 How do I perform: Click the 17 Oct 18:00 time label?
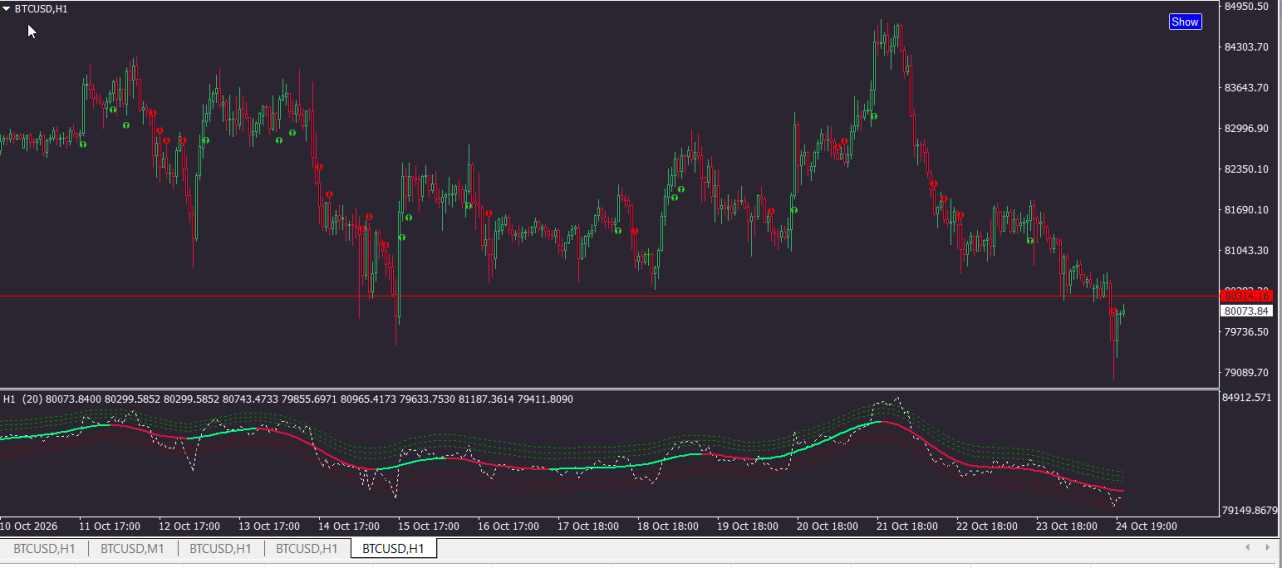588,525
